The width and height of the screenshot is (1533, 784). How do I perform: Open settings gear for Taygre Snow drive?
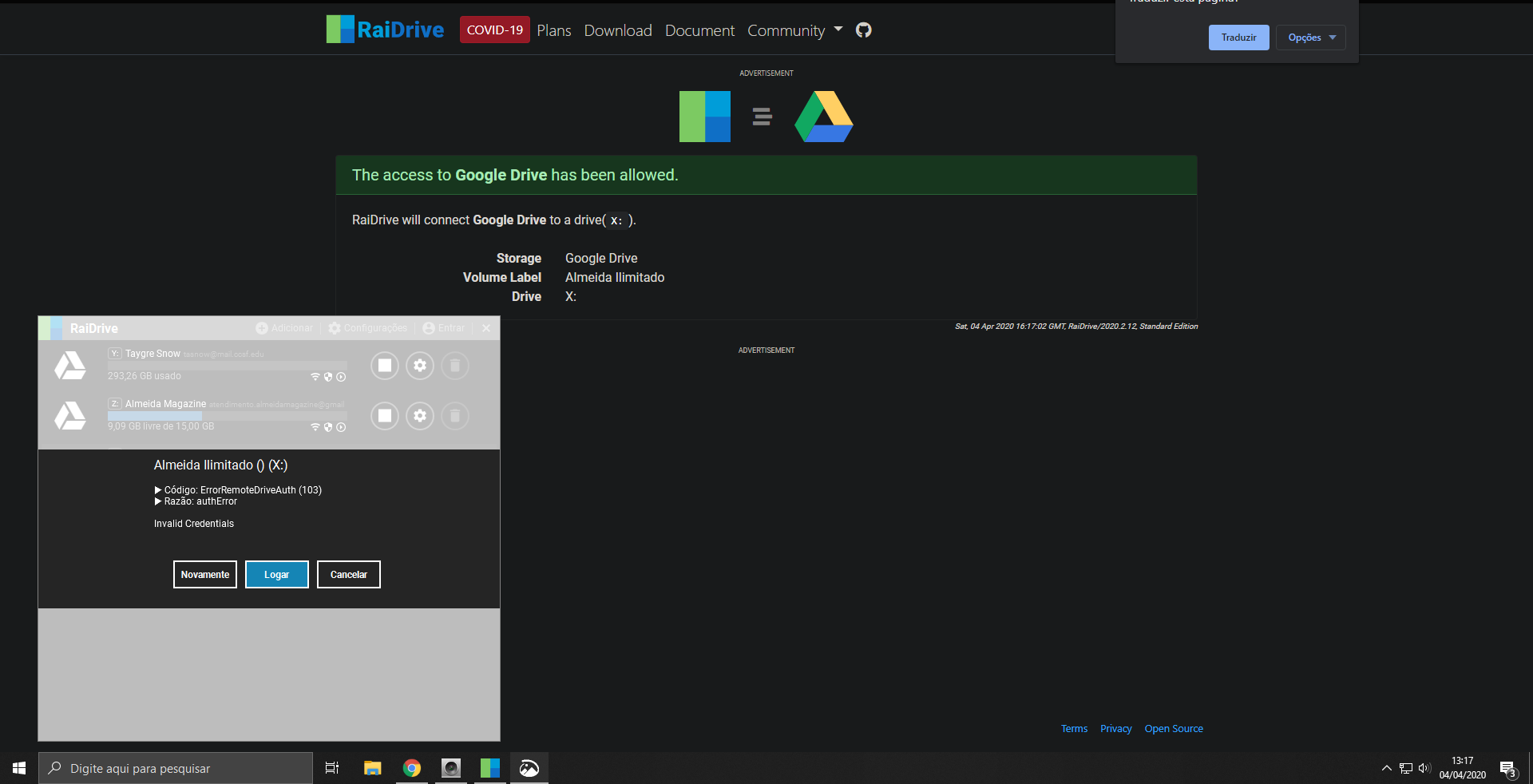click(x=420, y=366)
